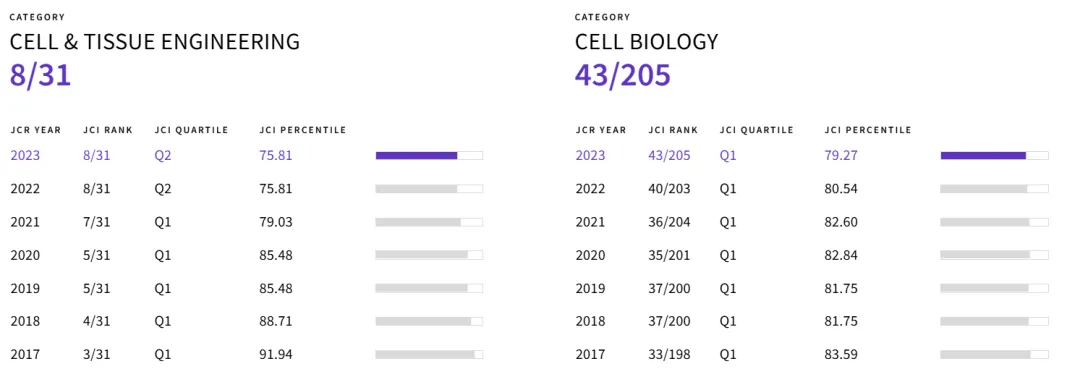Click the JCI QUARTILE header in Cell & Tissue table
Viewport: 1080px width, 377px height.
[x=191, y=130]
